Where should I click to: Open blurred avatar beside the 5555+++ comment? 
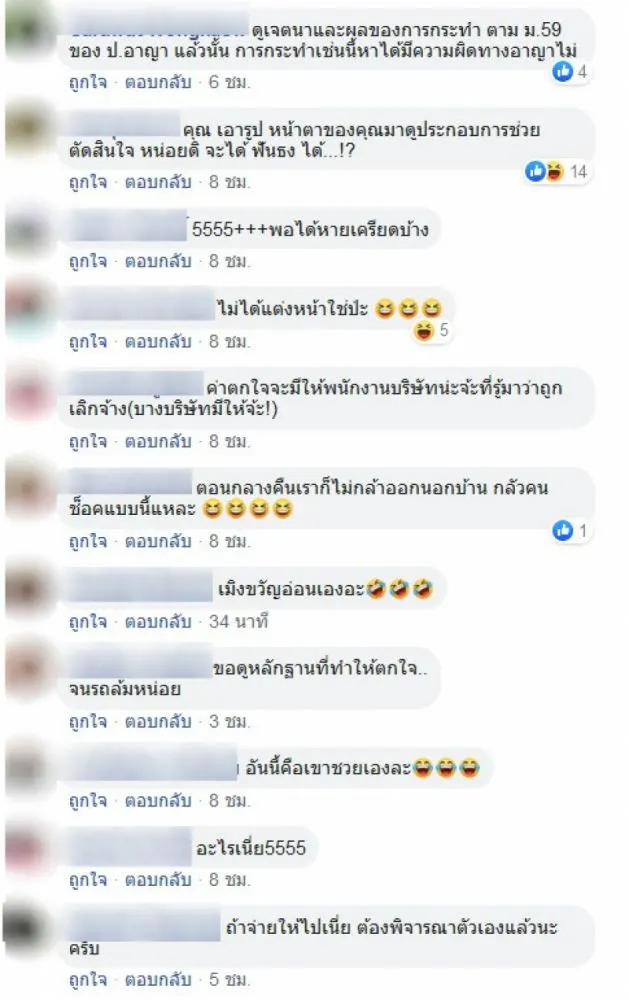[x=27, y=230]
